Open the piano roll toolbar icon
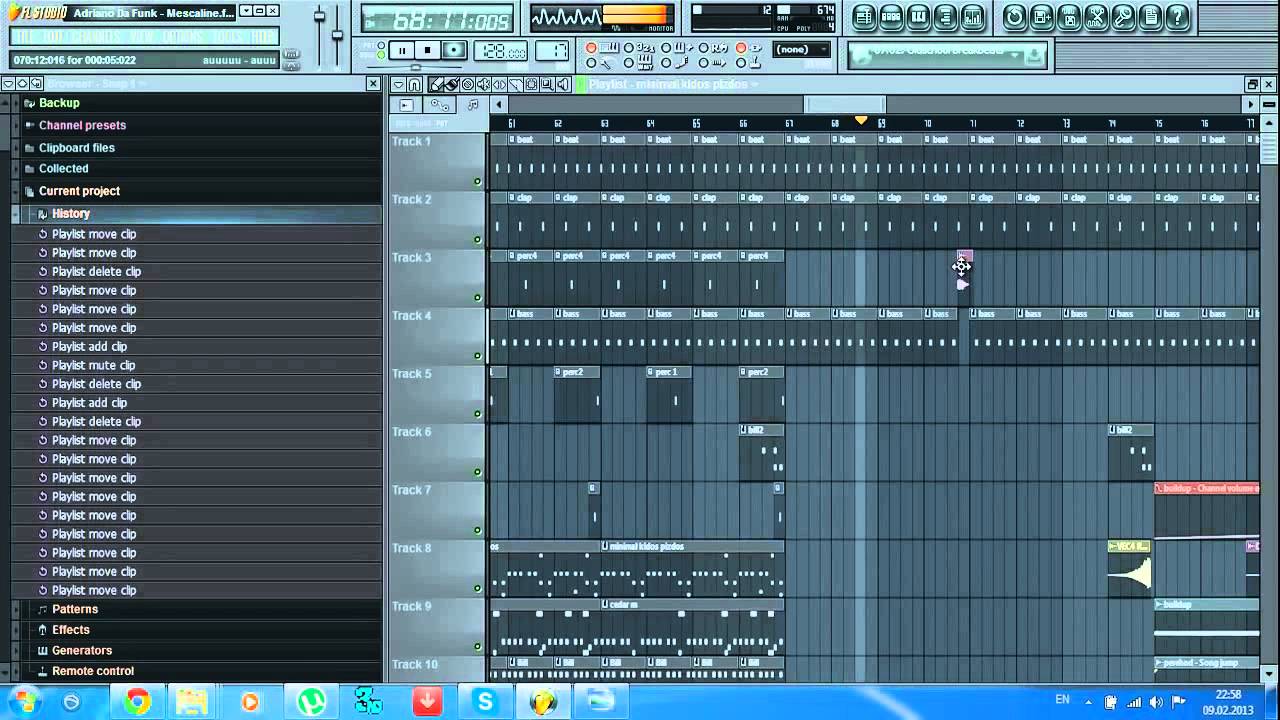 [918, 17]
